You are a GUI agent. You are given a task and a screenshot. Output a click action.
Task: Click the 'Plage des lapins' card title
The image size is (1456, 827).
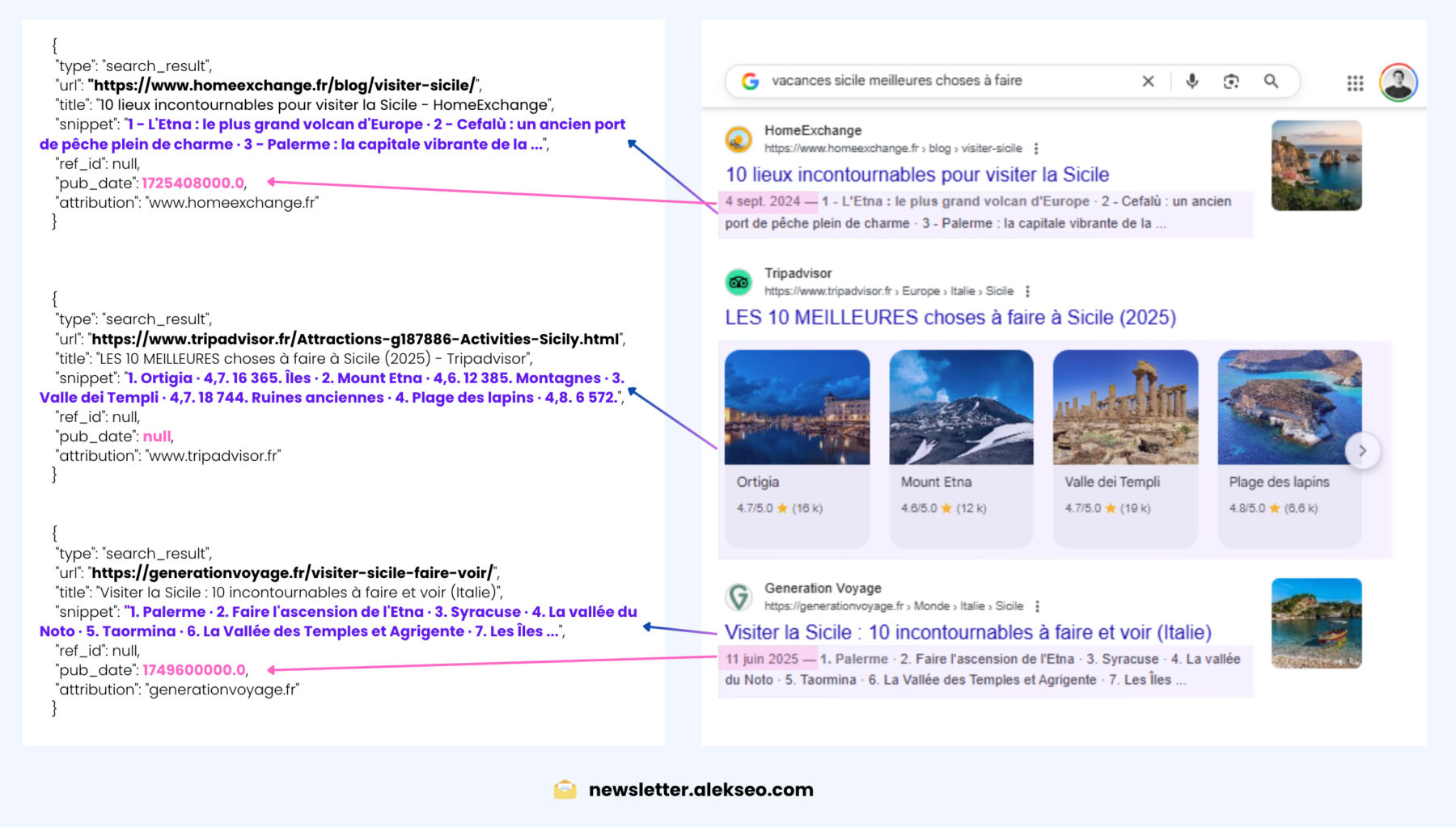pyautogui.click(x=1279, y=482)
